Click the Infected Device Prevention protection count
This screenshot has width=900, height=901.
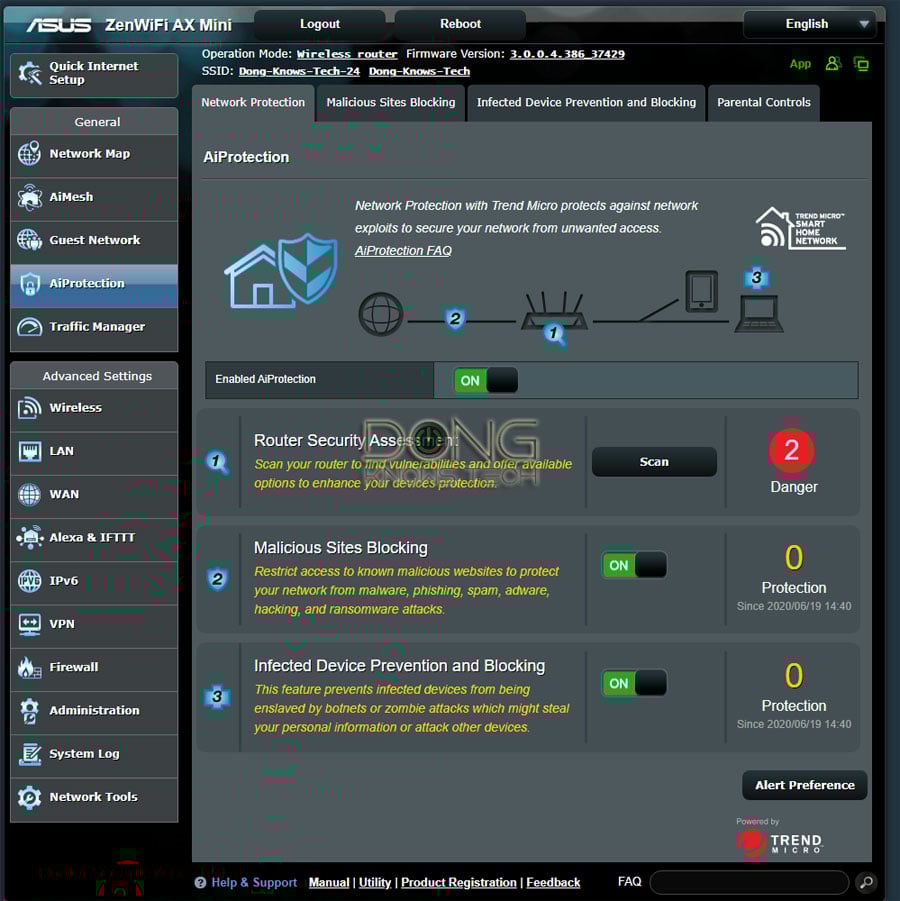[794, 675]
